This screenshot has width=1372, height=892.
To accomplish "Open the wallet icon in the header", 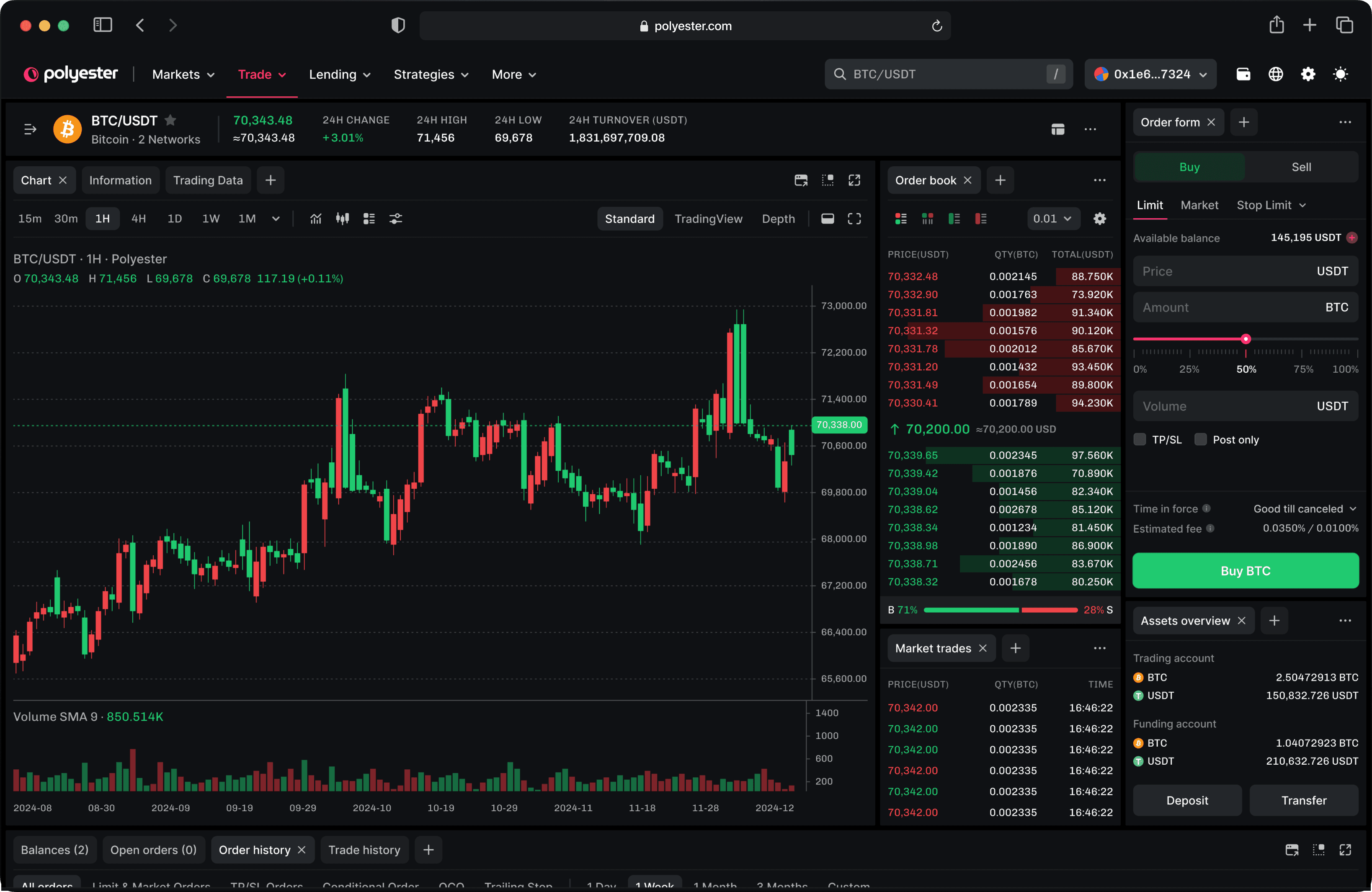I will coord(1243,74).
